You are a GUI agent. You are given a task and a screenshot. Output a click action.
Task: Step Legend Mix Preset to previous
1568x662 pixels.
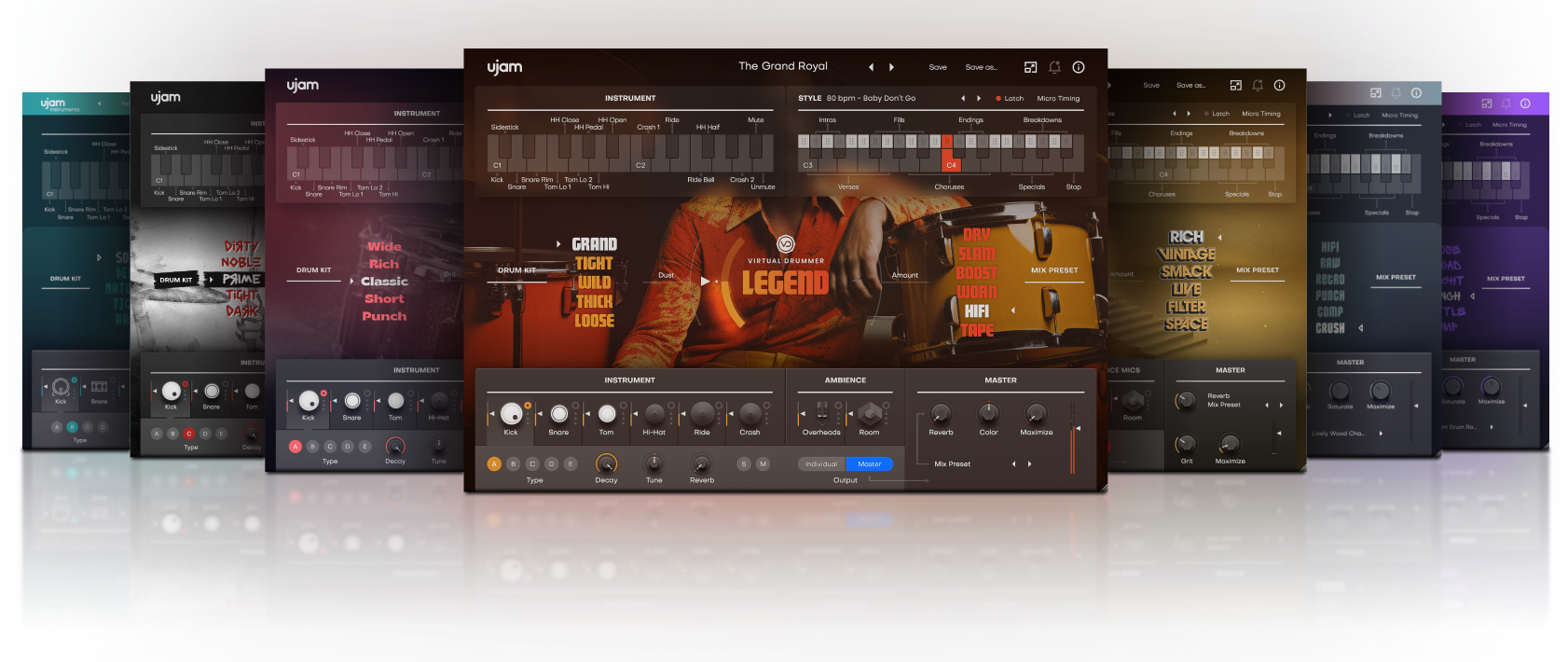click(x=1013, y=463)
